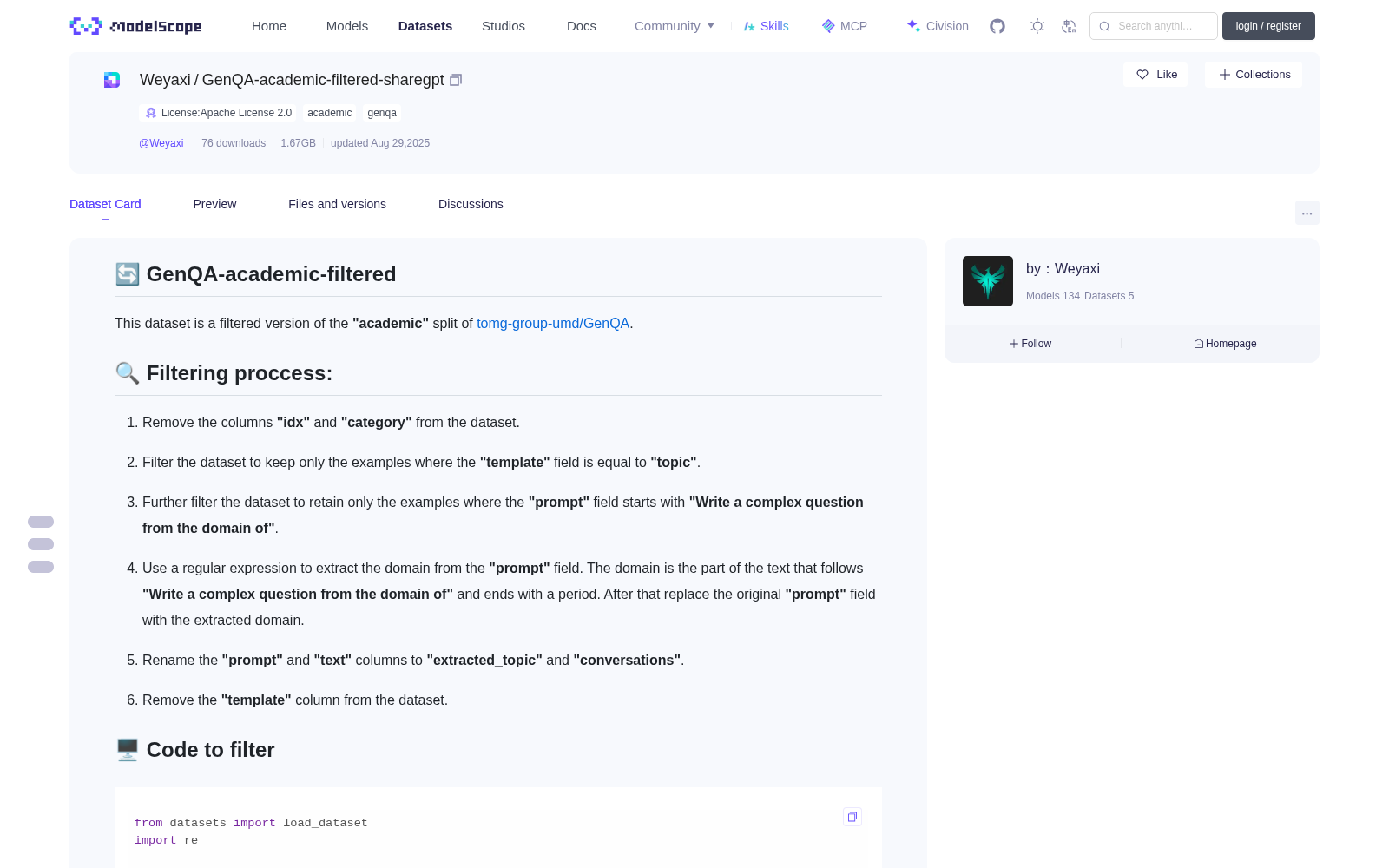
Task: Open the Files and versions tab
Action: (337, 204)
